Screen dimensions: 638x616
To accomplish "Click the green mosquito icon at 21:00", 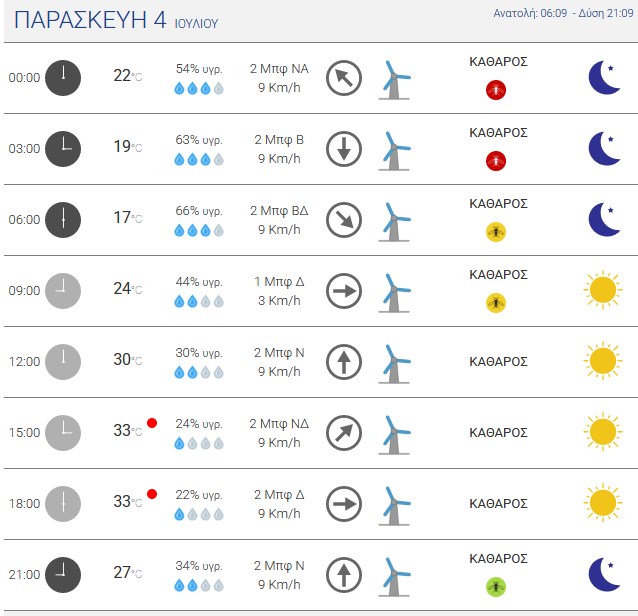I will point(496,587).
